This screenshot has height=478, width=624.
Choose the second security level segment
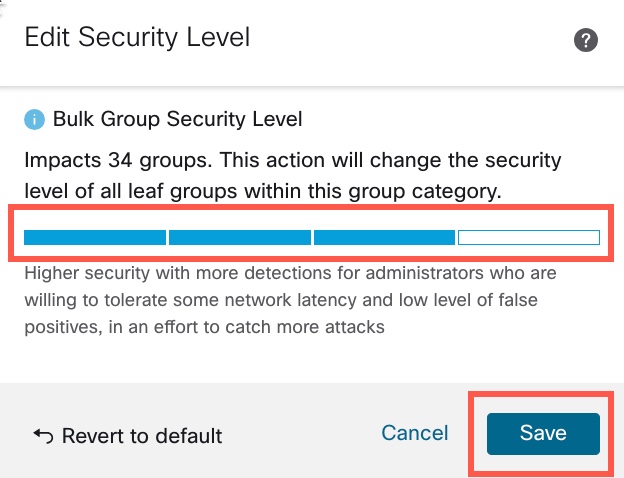point(240,238)
